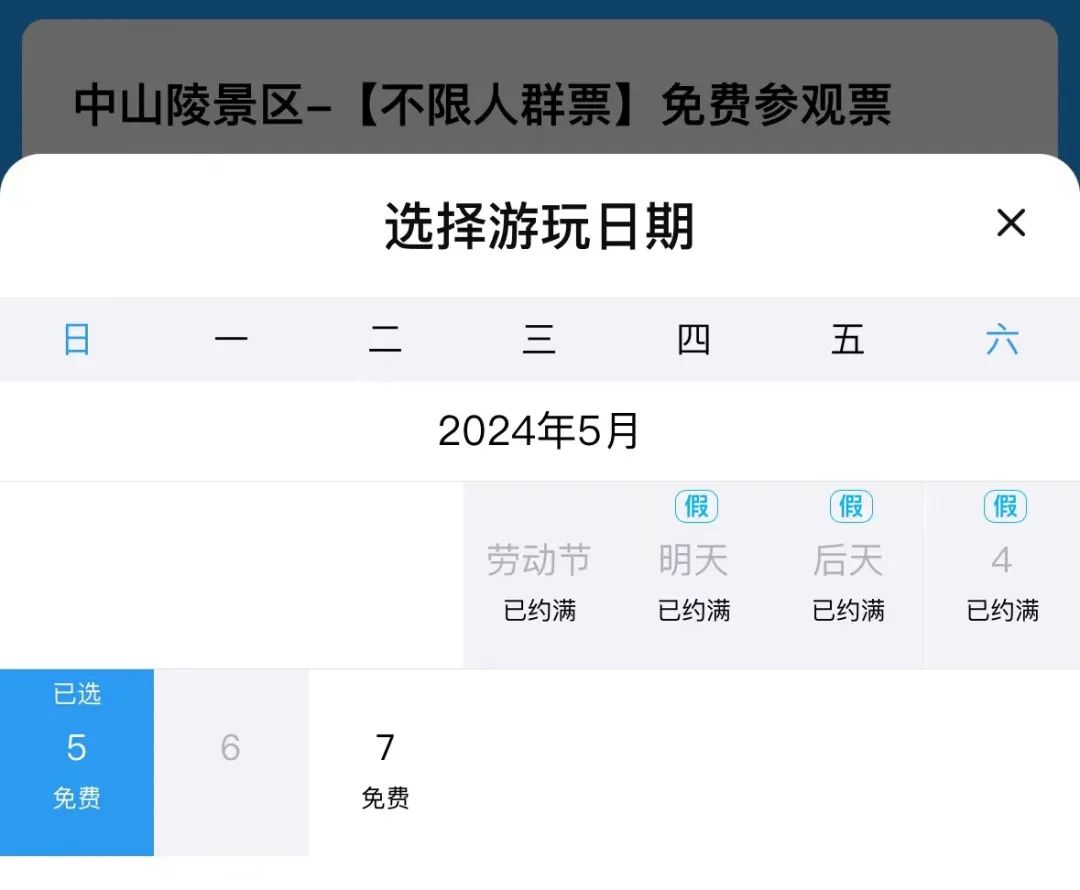
Task: Select May 5 marked 已选
Action: (76, 762)
